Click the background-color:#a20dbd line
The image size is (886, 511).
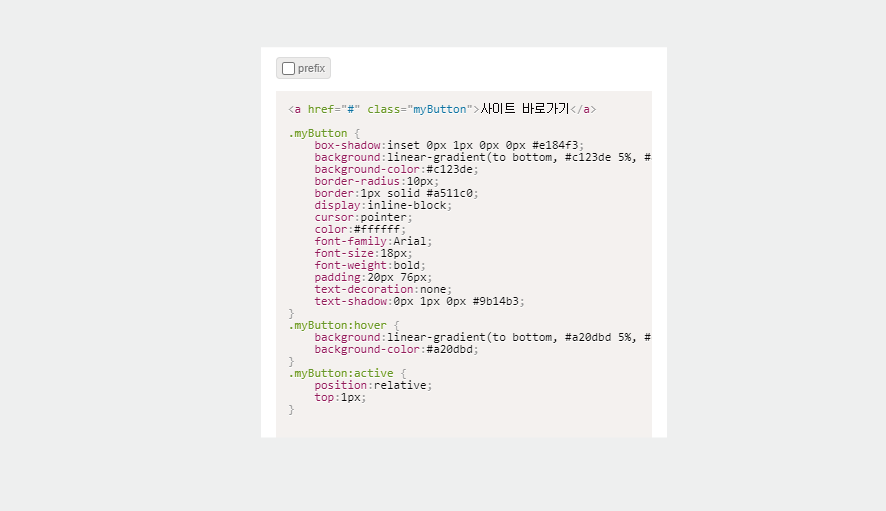(x=396, y=349)
